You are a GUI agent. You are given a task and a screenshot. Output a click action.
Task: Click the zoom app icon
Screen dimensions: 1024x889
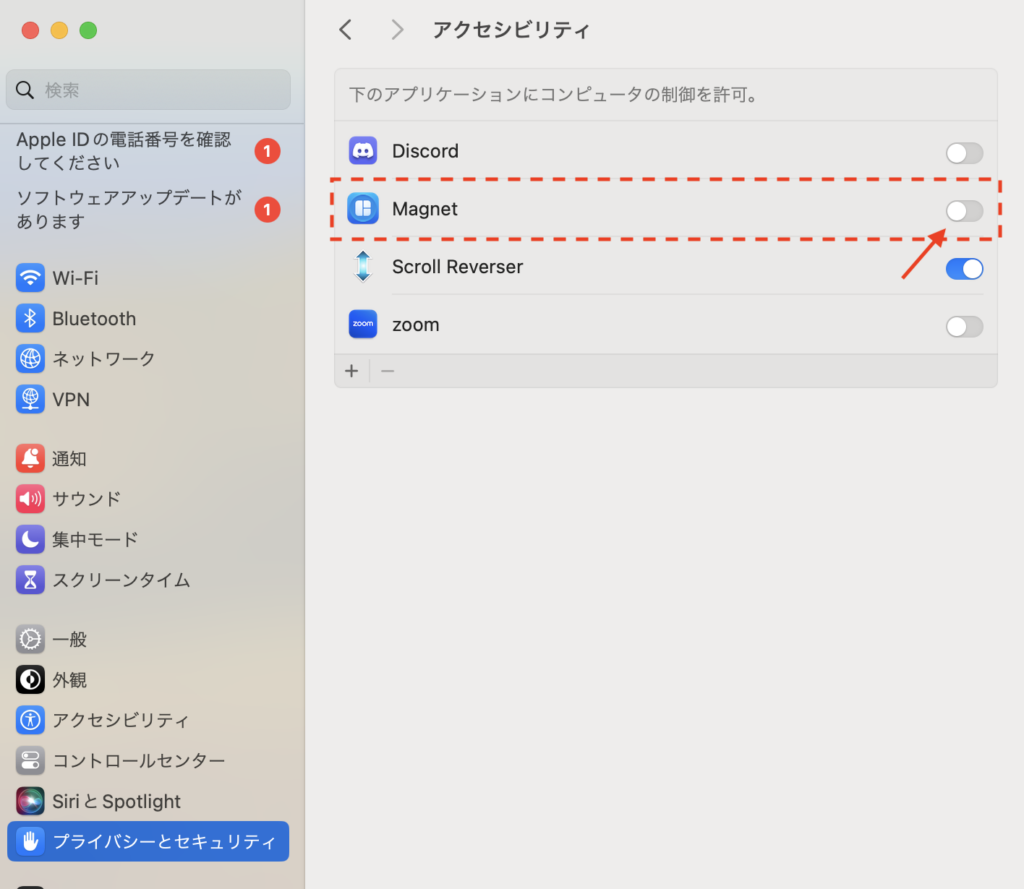[x=362, y=325]
